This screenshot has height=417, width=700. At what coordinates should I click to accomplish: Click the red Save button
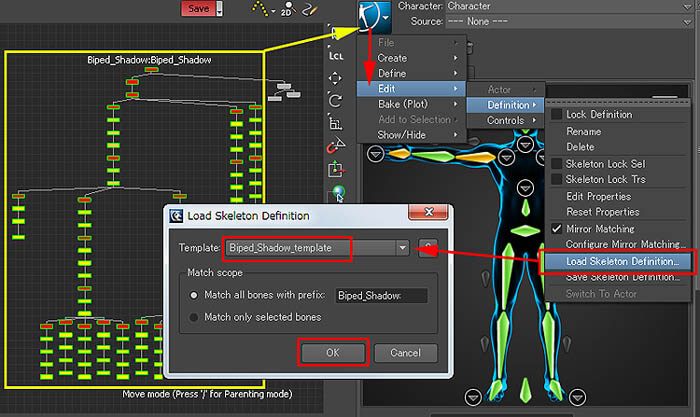pyautogui.click(x=197, y=8)
